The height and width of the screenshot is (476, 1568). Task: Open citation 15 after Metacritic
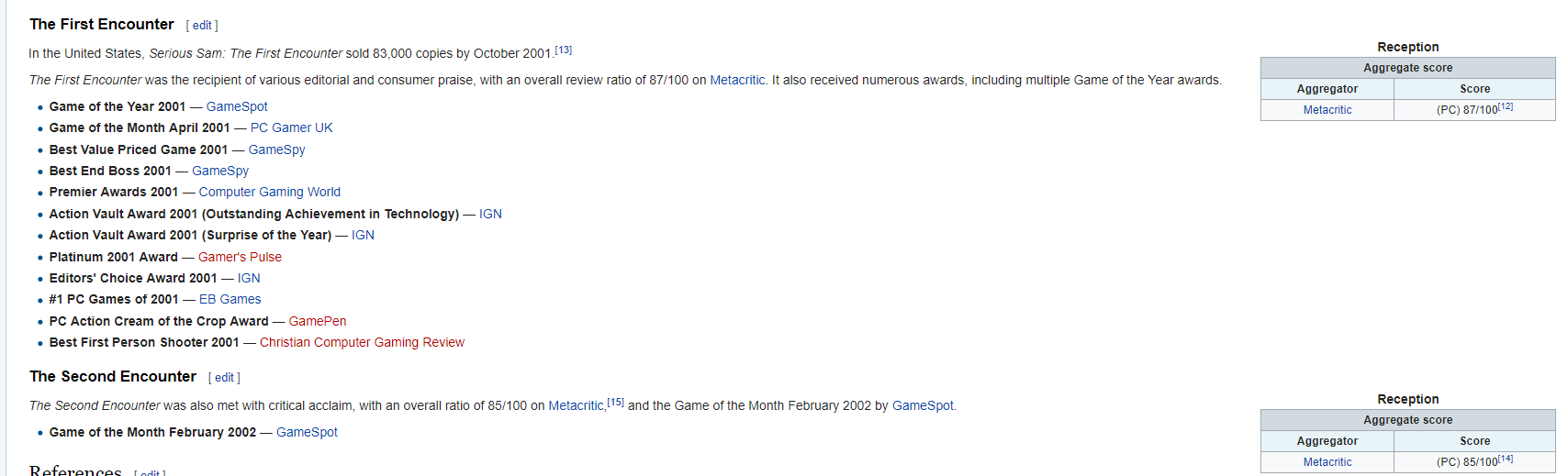click(x=615, y=403)
